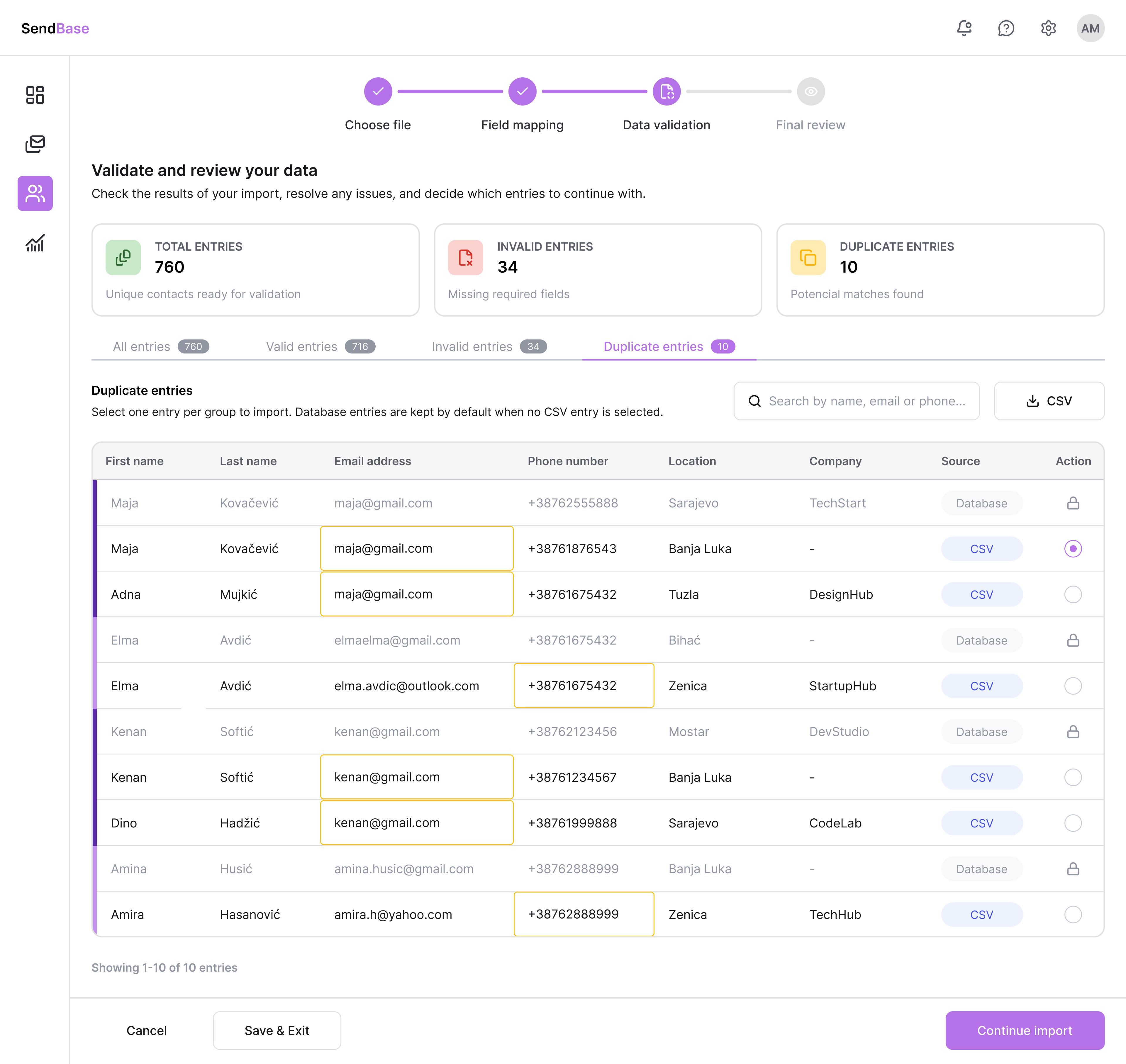
Task: Switch to the Valid entries tab
Action: (x=320, y=346)
